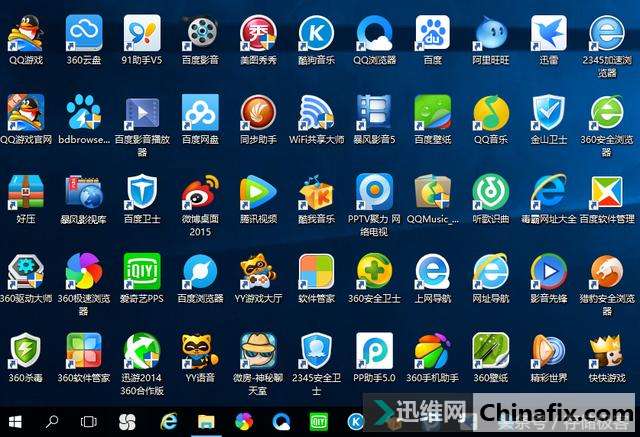Open 360安全浏览器 shortcut
Image resolution: width=640 pixels, height=437 pixels.
click(x=607, y=112)
